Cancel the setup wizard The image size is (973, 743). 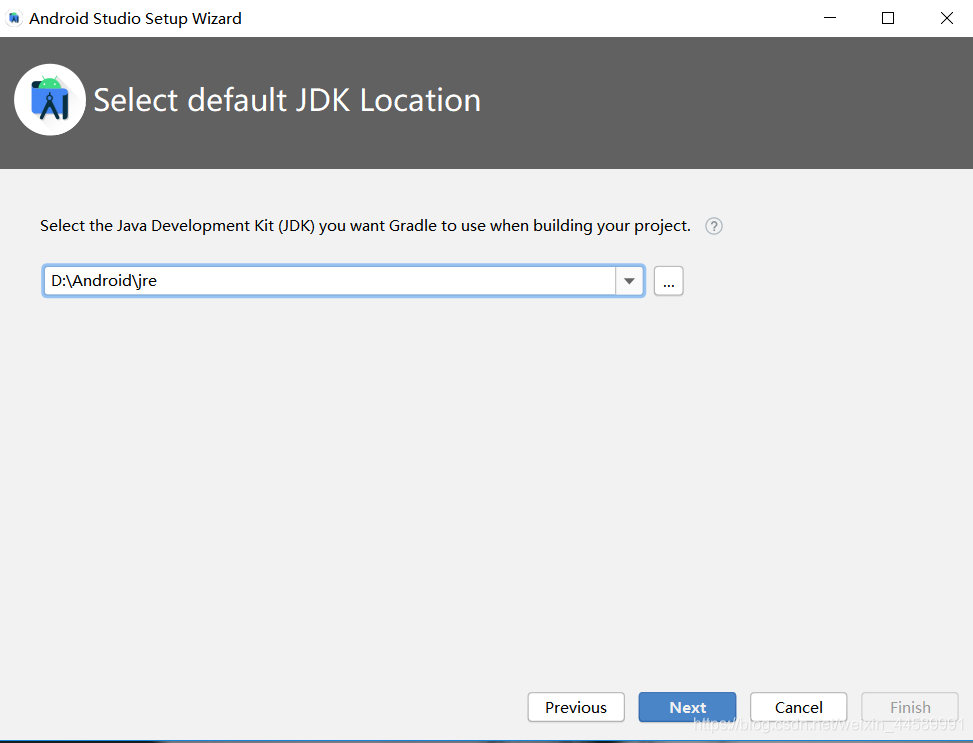click(799, 707)
